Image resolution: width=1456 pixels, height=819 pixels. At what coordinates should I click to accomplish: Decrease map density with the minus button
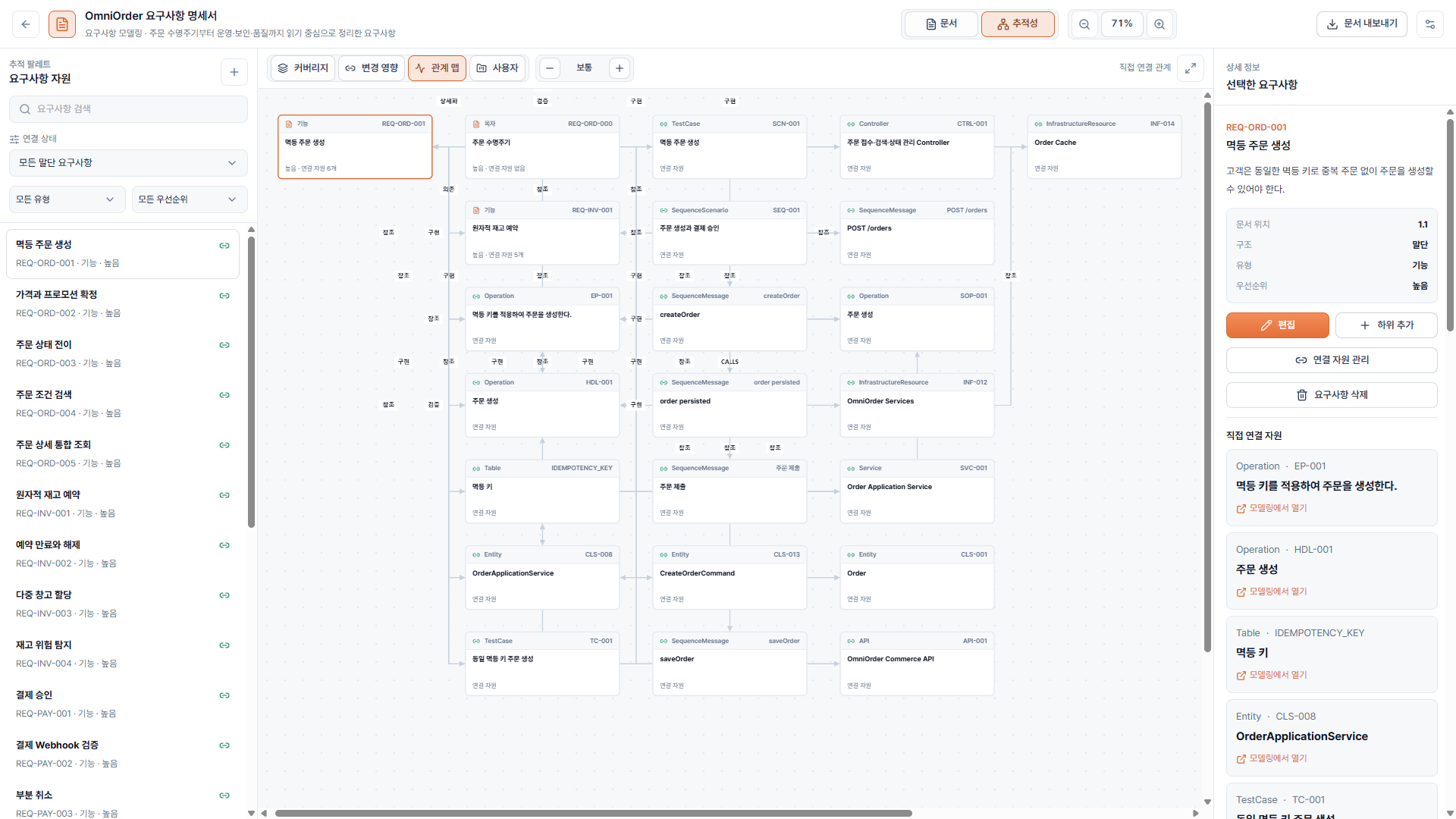[550, 68]
